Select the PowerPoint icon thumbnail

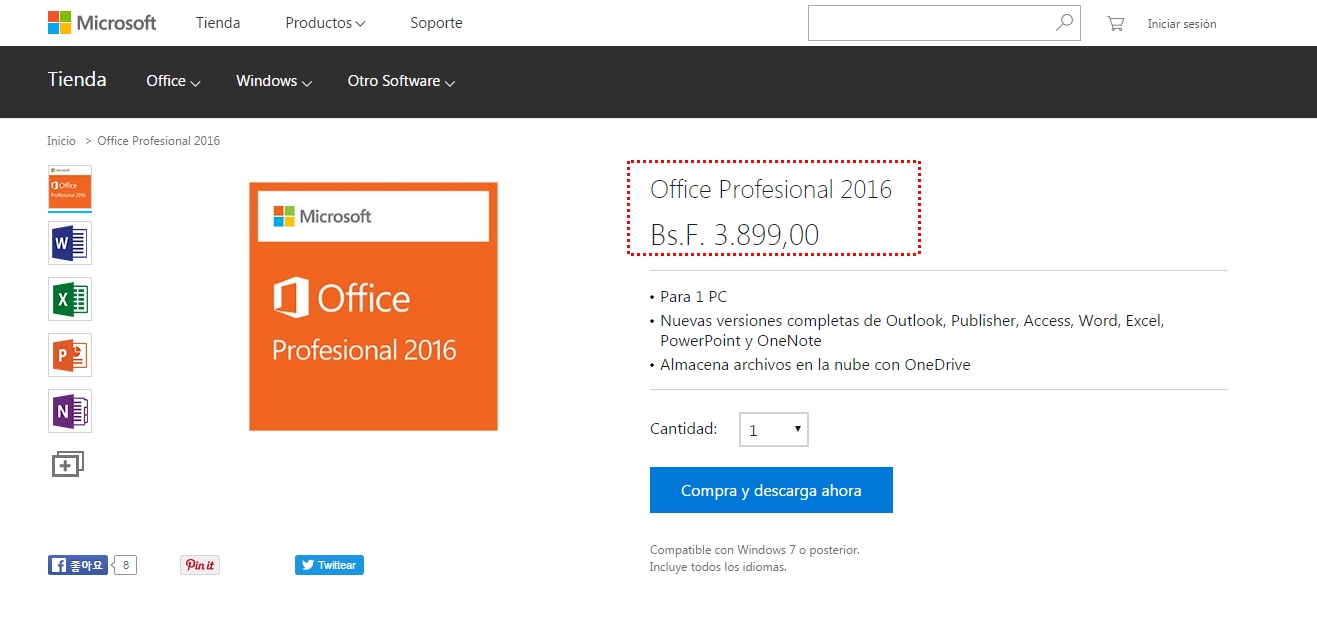[70, 355]
